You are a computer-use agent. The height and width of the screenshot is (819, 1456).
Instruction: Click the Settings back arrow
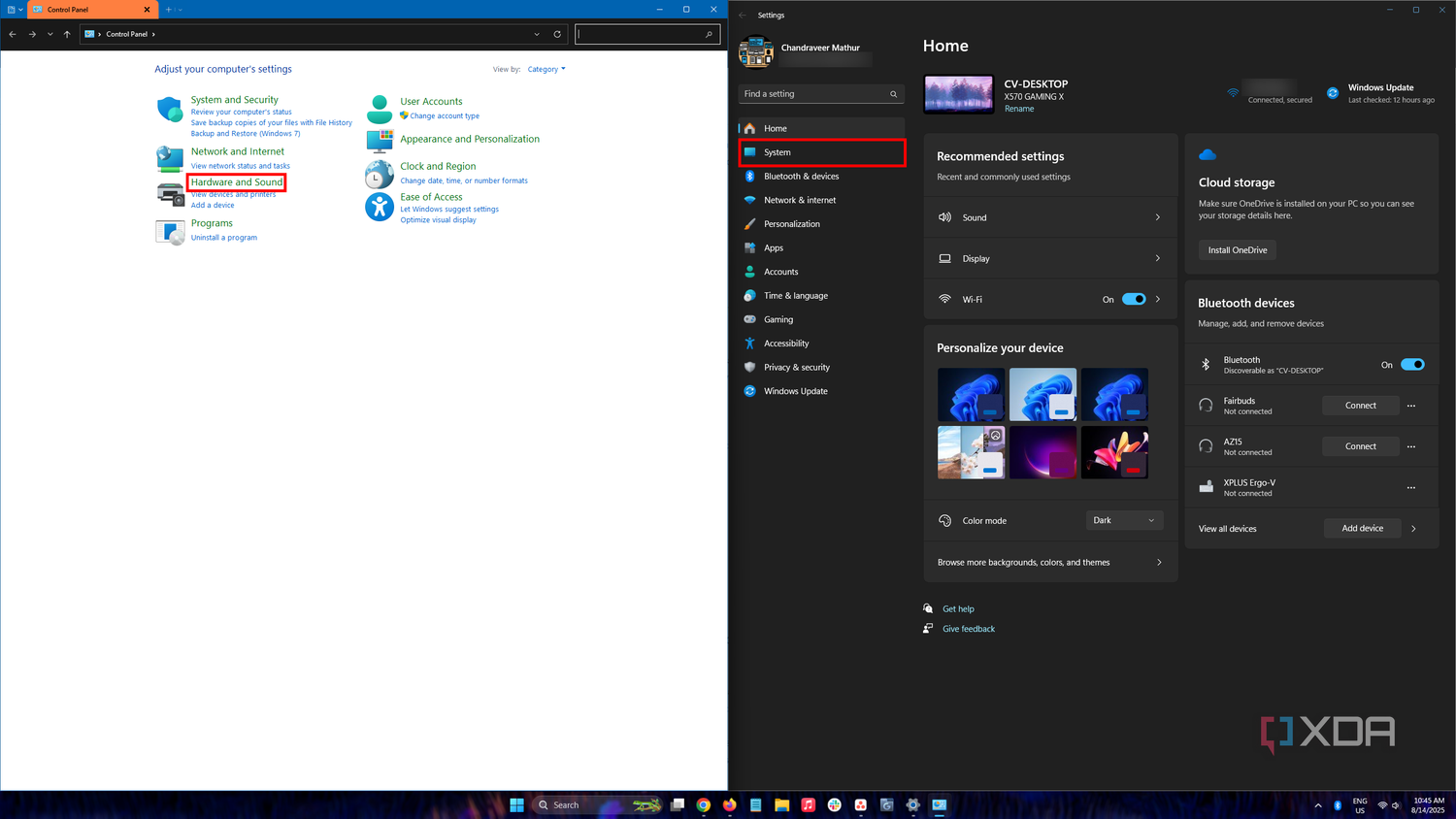tap(743, 15)
